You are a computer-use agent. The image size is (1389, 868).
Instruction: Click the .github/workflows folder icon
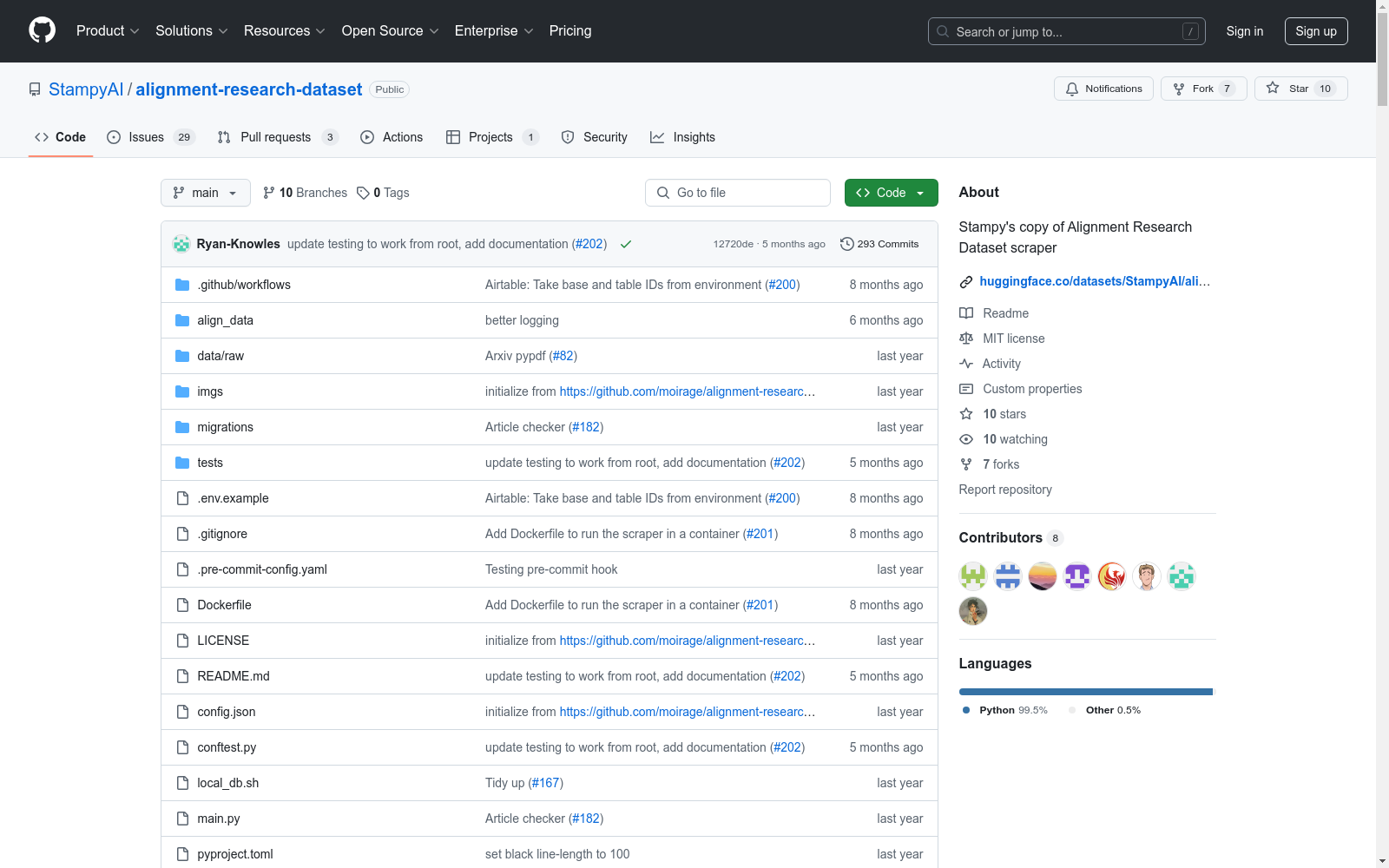coord(182,285)
